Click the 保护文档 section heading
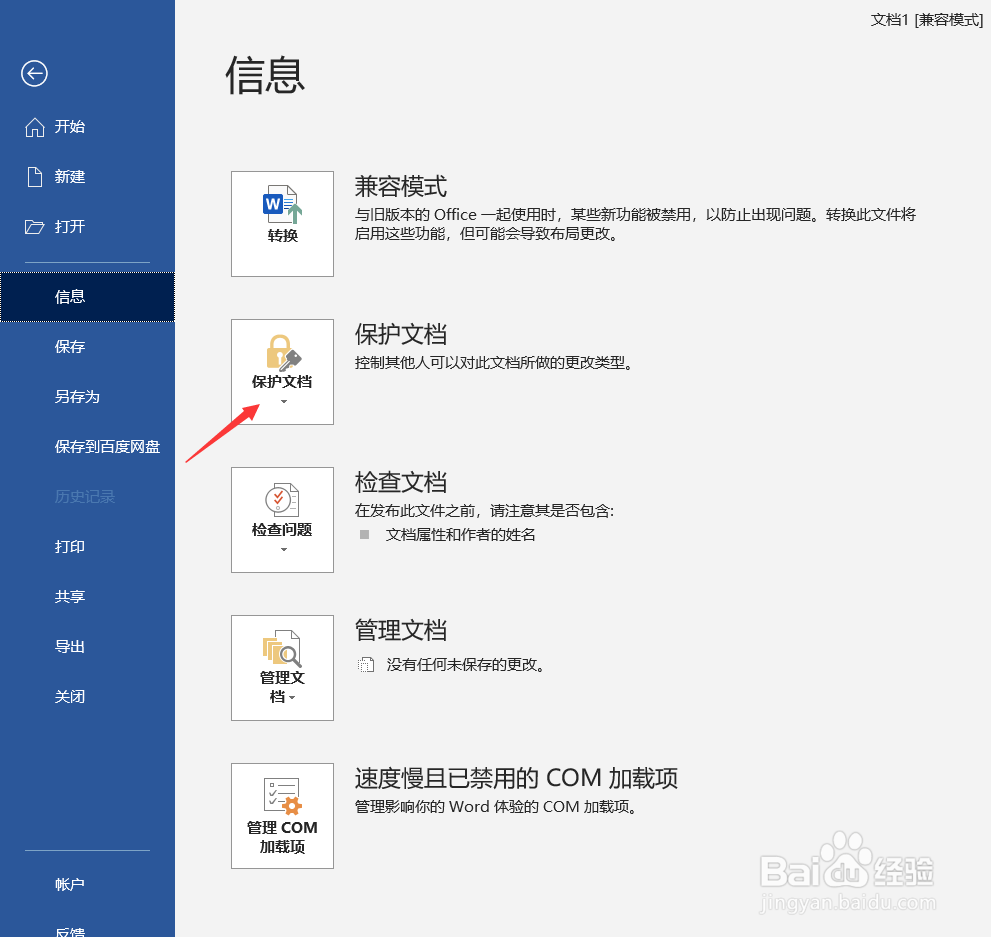The width and height of the screenshot is (991, 937). tap(401, 335)
